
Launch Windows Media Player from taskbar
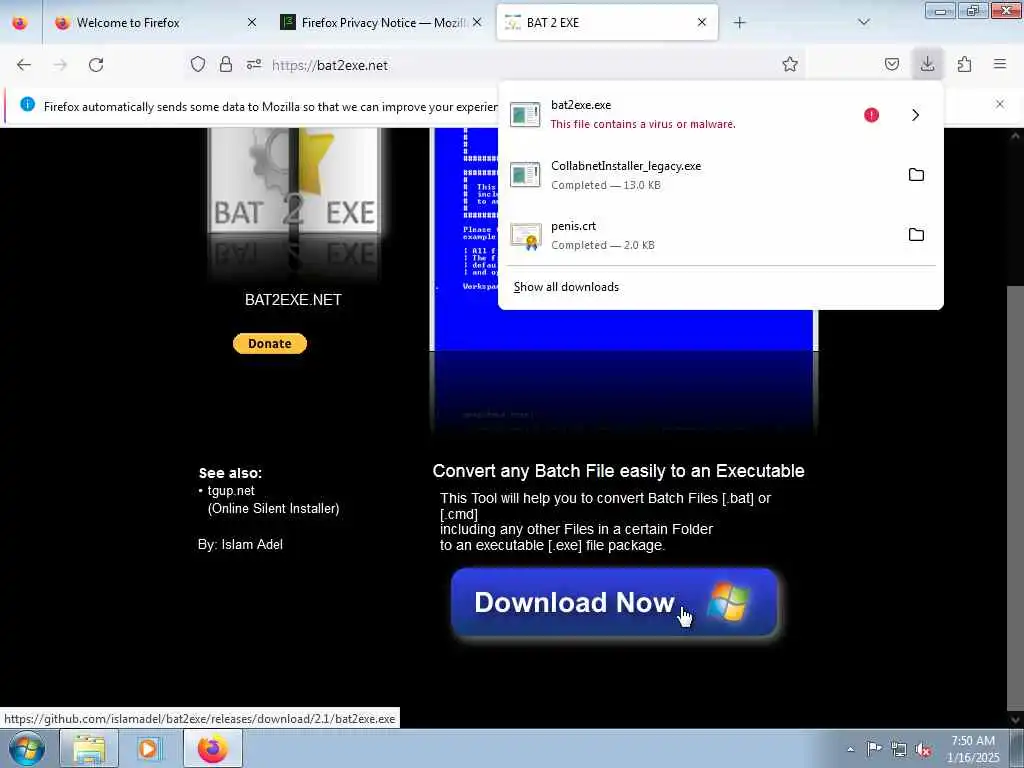pos(150,748)
